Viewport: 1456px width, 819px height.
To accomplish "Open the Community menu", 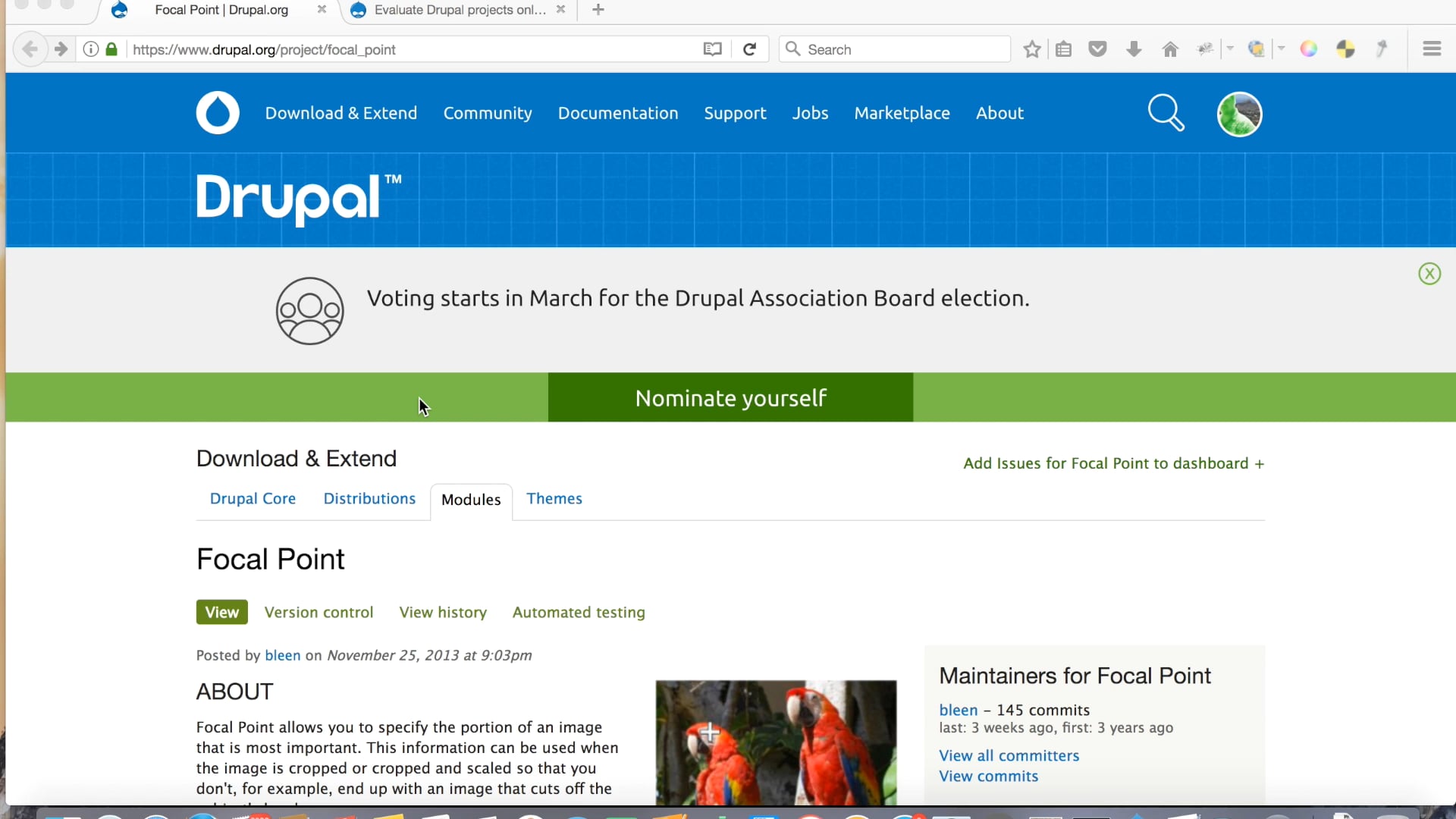I will click(488, 113).
